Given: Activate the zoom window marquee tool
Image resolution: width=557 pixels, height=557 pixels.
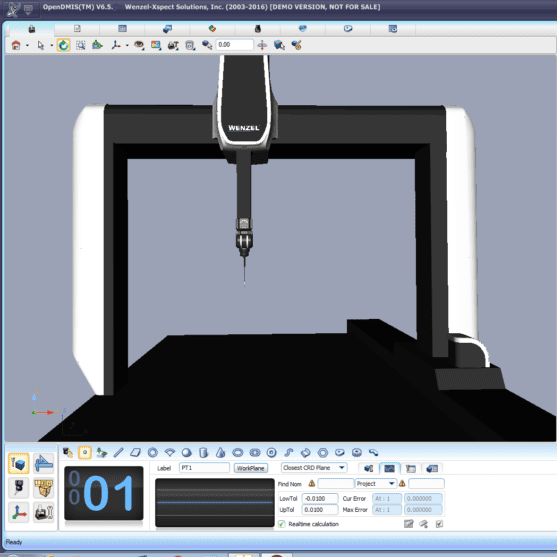Looking at the screenshot, I should [x=81, y=45].
